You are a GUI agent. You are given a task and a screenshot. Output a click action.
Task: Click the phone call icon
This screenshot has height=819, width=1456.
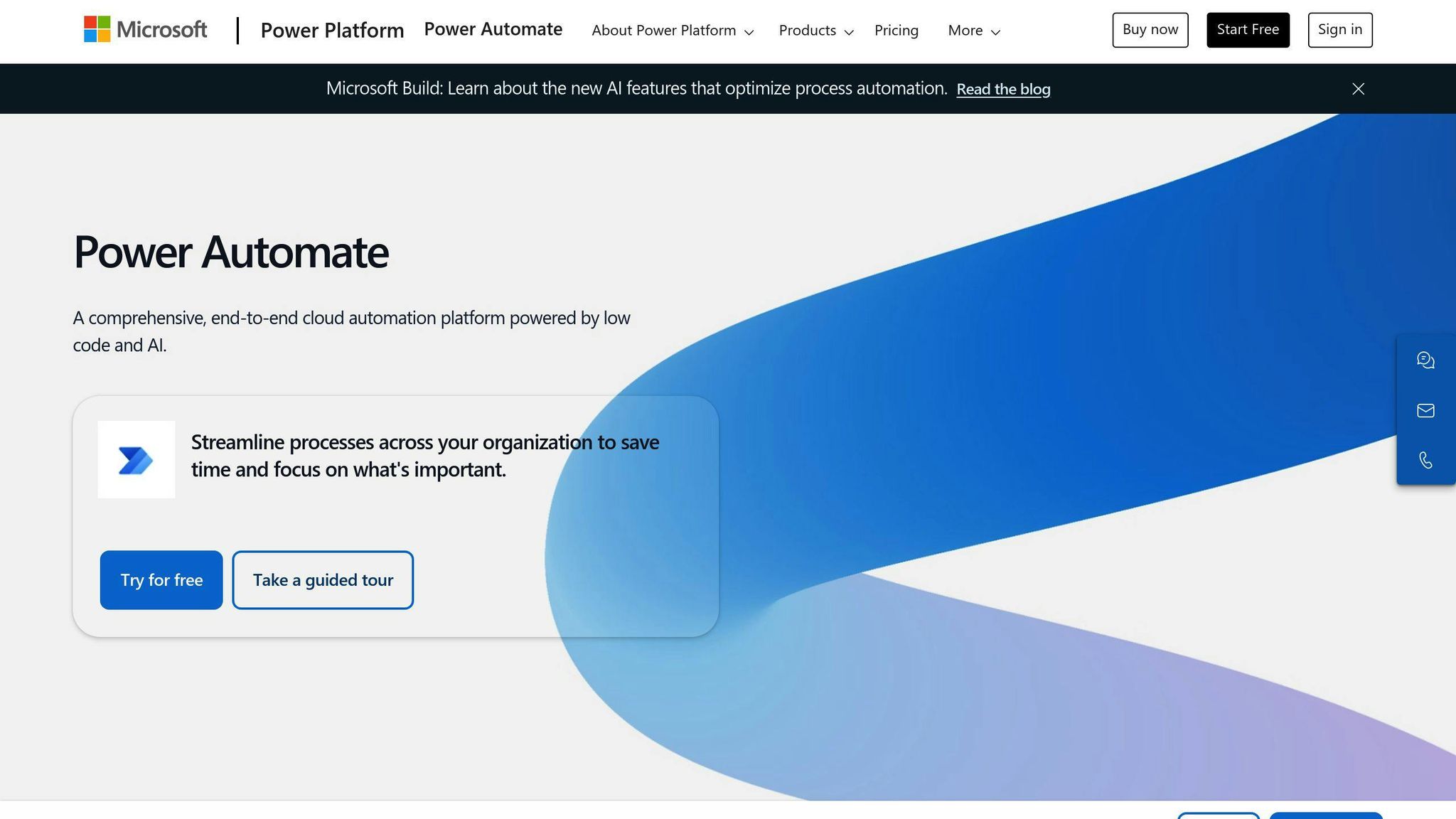click(x=1425, y=460)
